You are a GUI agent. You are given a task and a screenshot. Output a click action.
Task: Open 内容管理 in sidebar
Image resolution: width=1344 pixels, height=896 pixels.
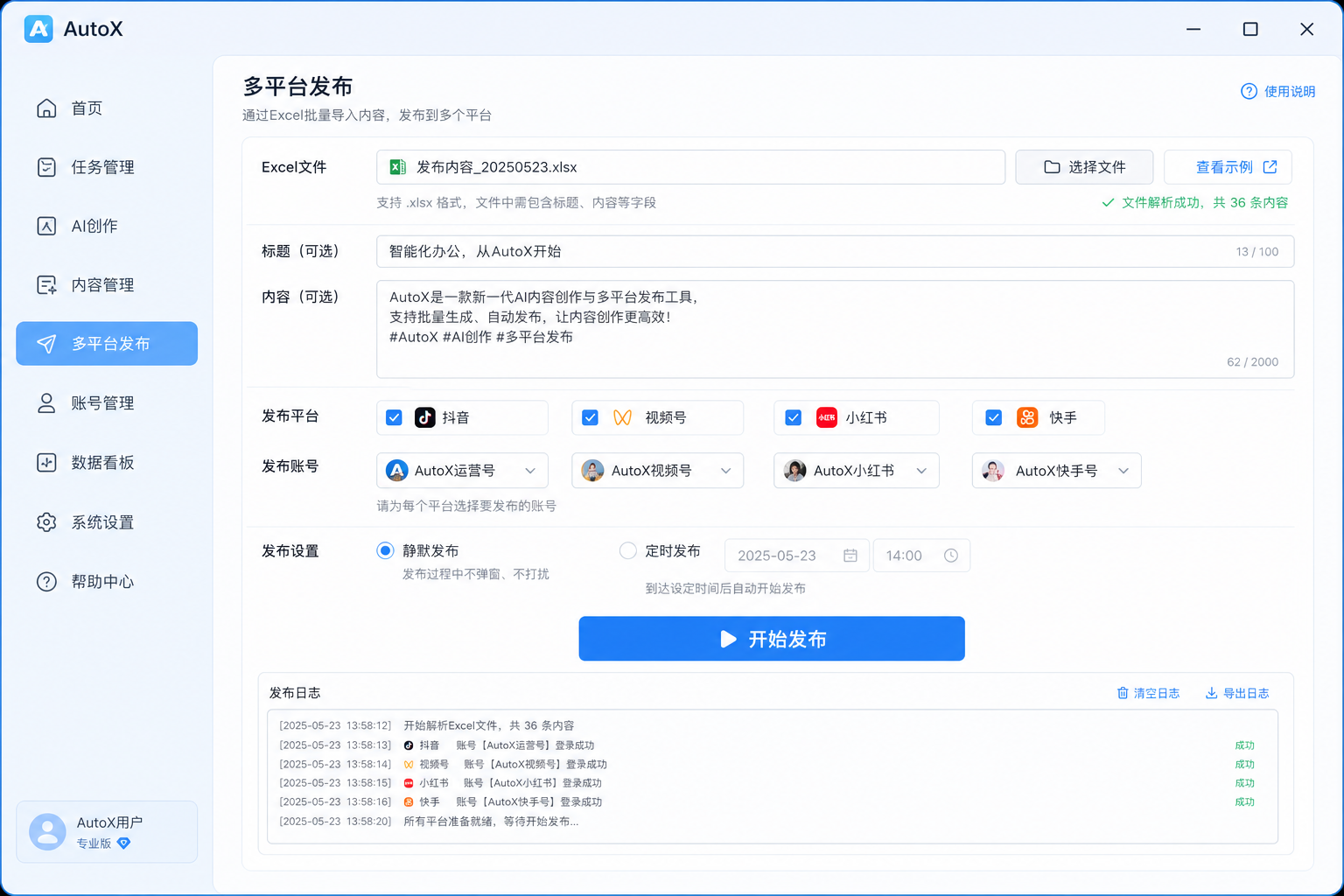tap(107, 285)
